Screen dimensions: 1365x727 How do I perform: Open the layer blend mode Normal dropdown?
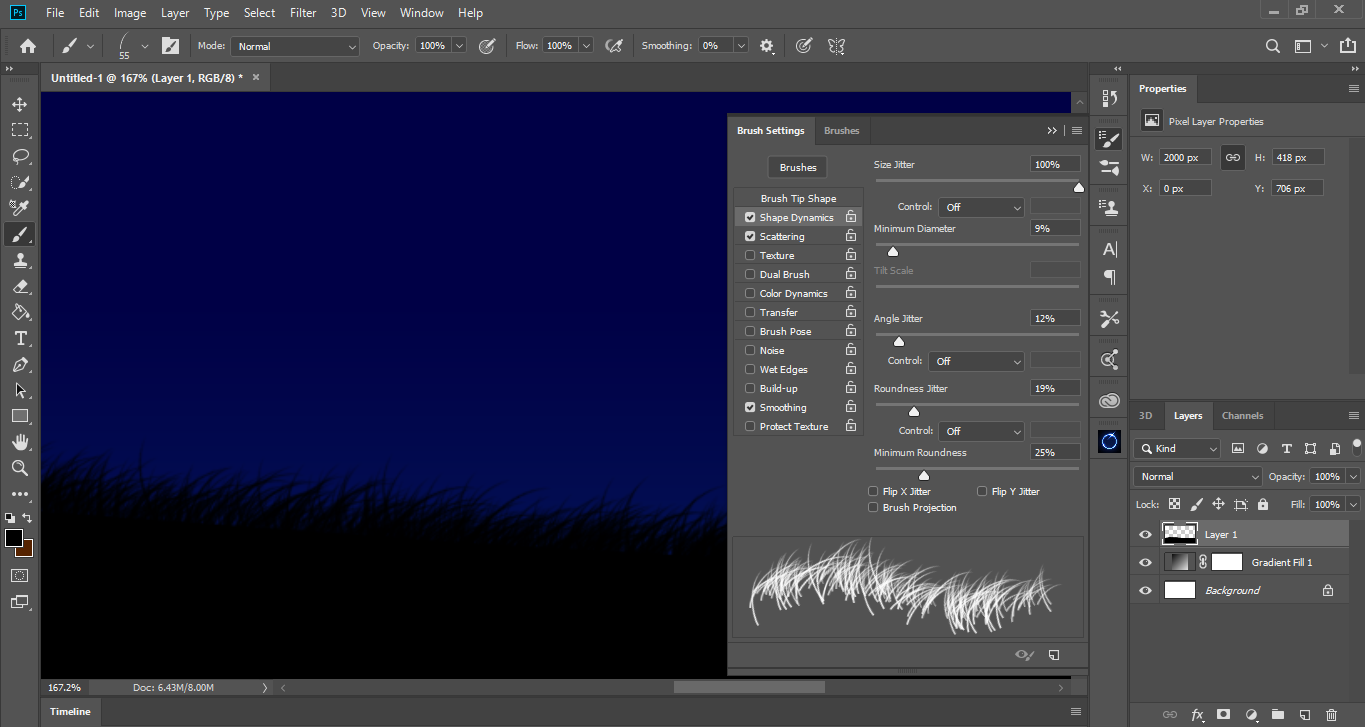tap(1197, 477)
